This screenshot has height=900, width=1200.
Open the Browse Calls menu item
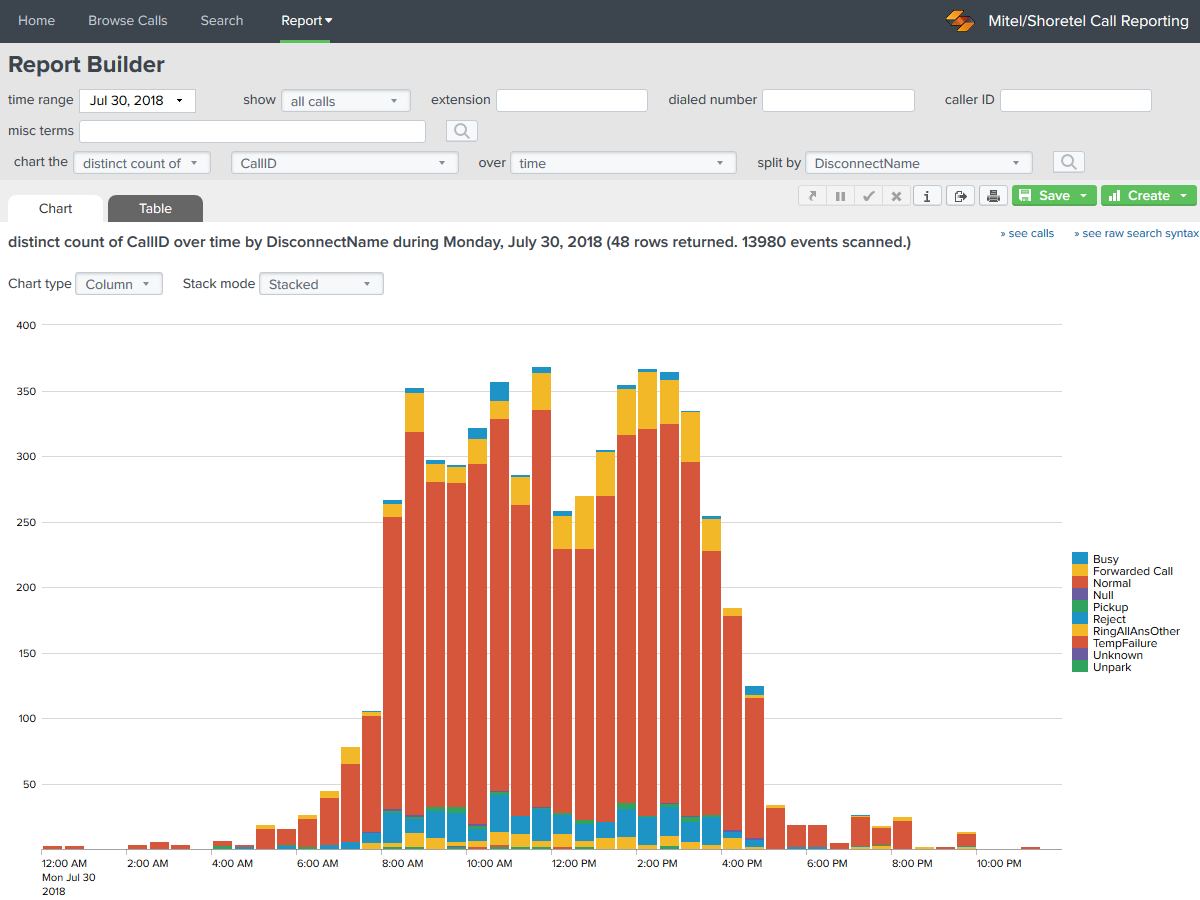click(x=128, y=21)
